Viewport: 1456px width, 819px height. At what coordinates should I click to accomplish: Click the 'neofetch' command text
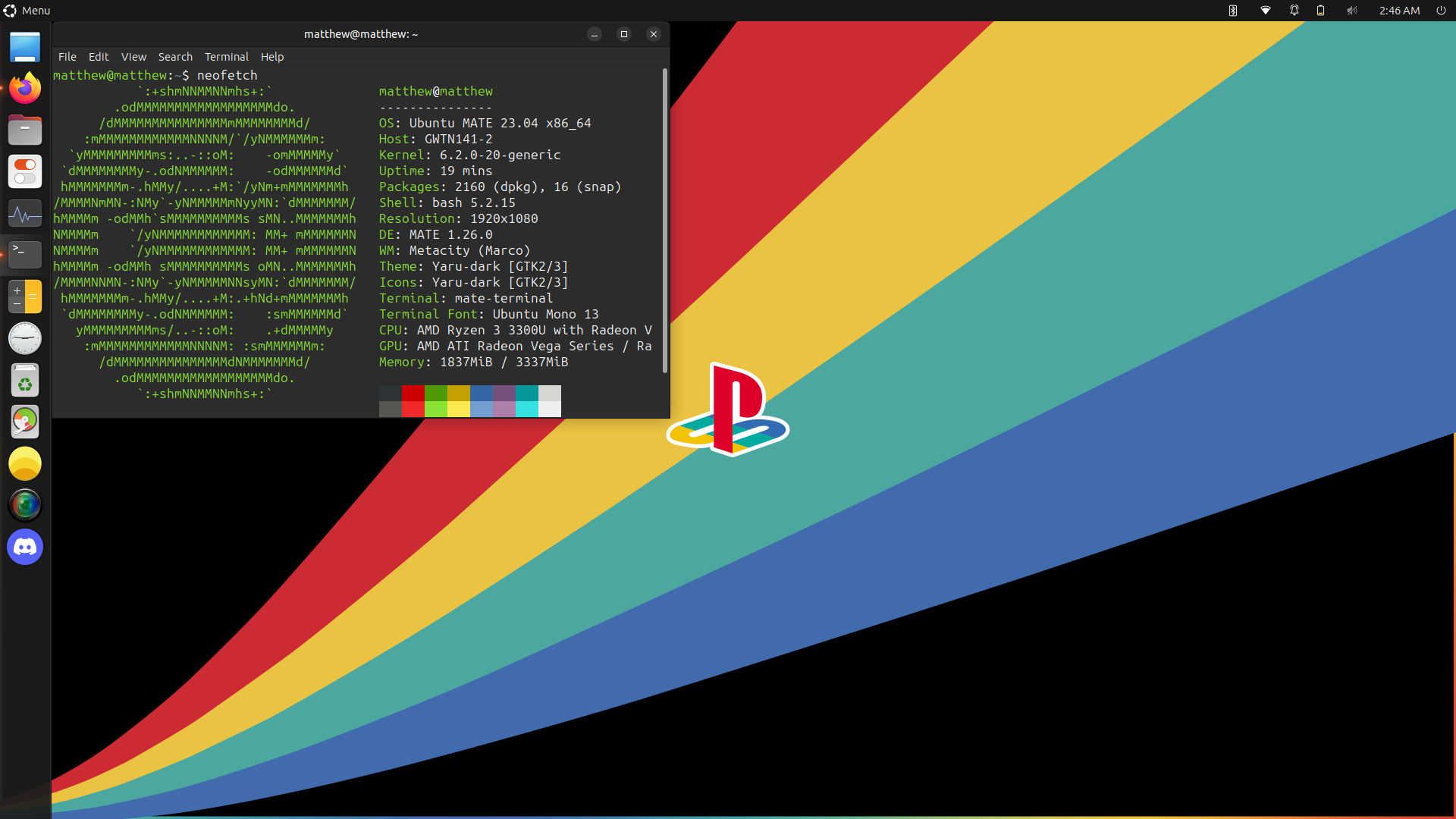[227, 75]
